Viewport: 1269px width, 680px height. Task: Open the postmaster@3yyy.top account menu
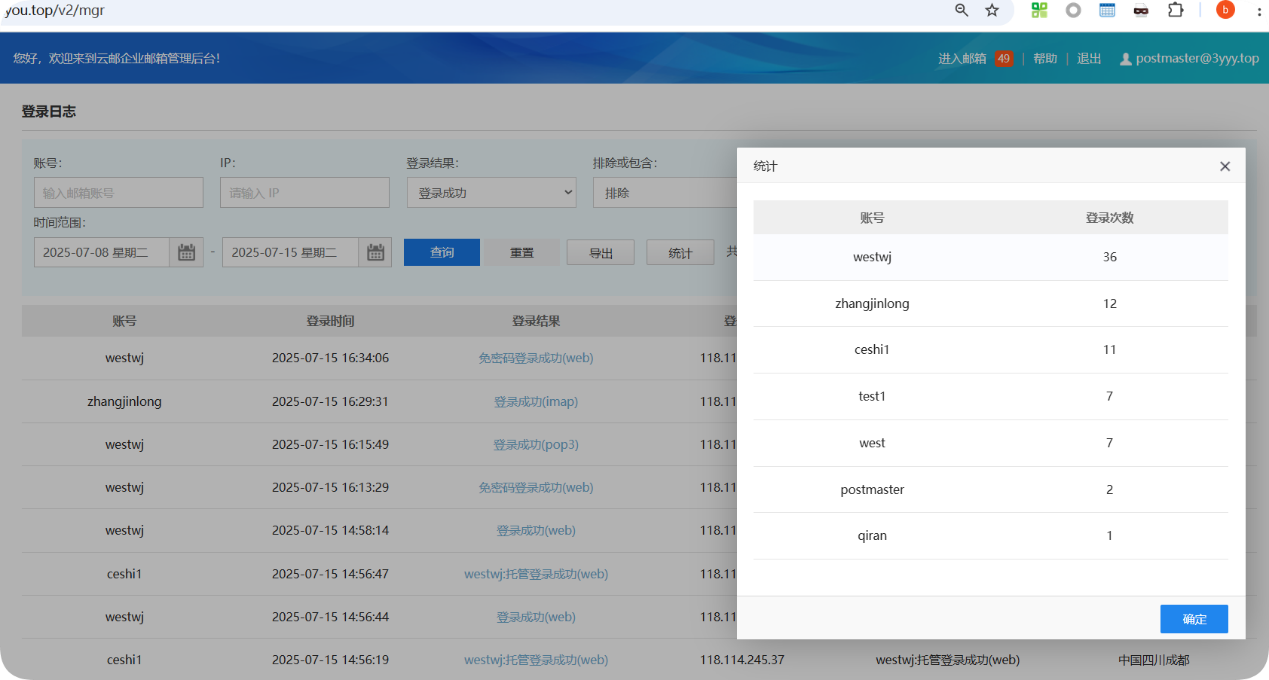click(x=1188, y=59)
